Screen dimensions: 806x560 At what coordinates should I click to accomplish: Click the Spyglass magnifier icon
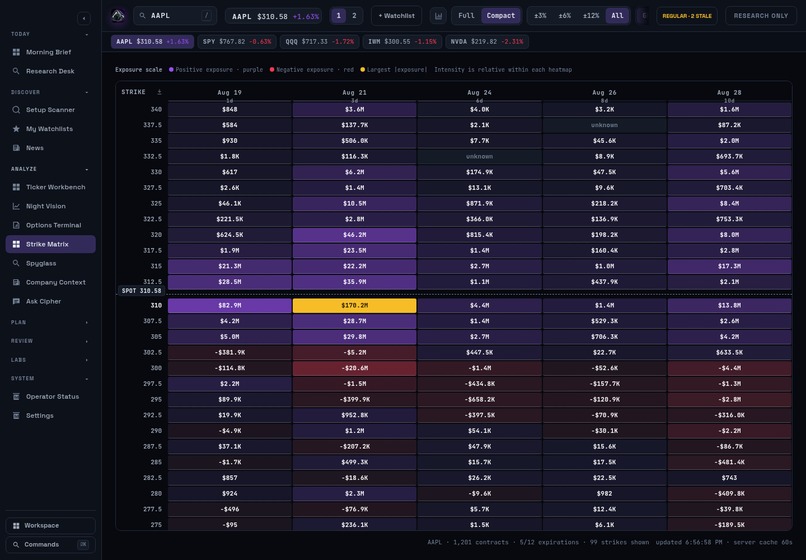click(x=16, y=263)
